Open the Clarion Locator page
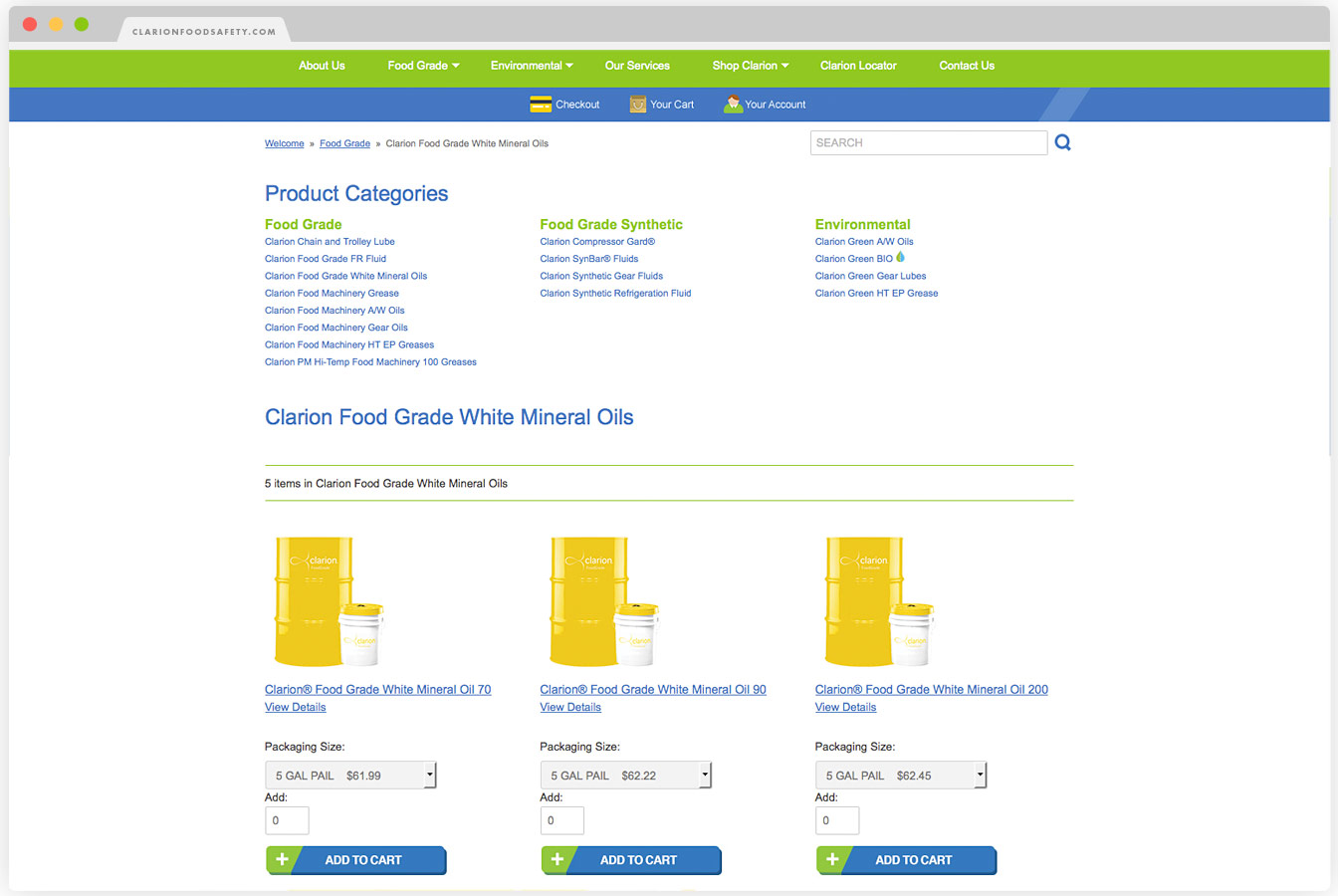Viewport: 1338px width, 896px height. [858, 66]
